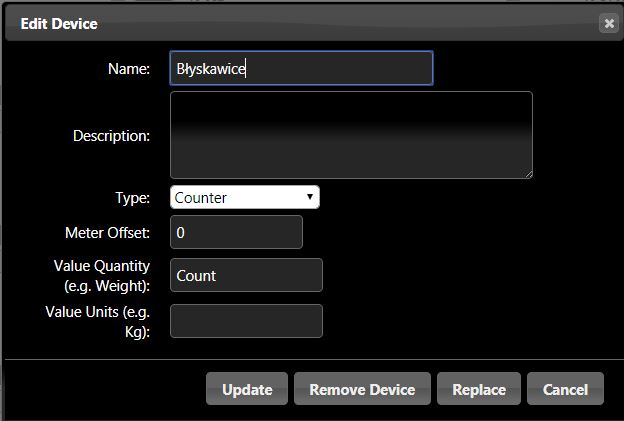Image resolution: width=624 pixels, height=421 pixels.
Task: Click the Update button
Action: pyautogui.click(x=247, y=389)
